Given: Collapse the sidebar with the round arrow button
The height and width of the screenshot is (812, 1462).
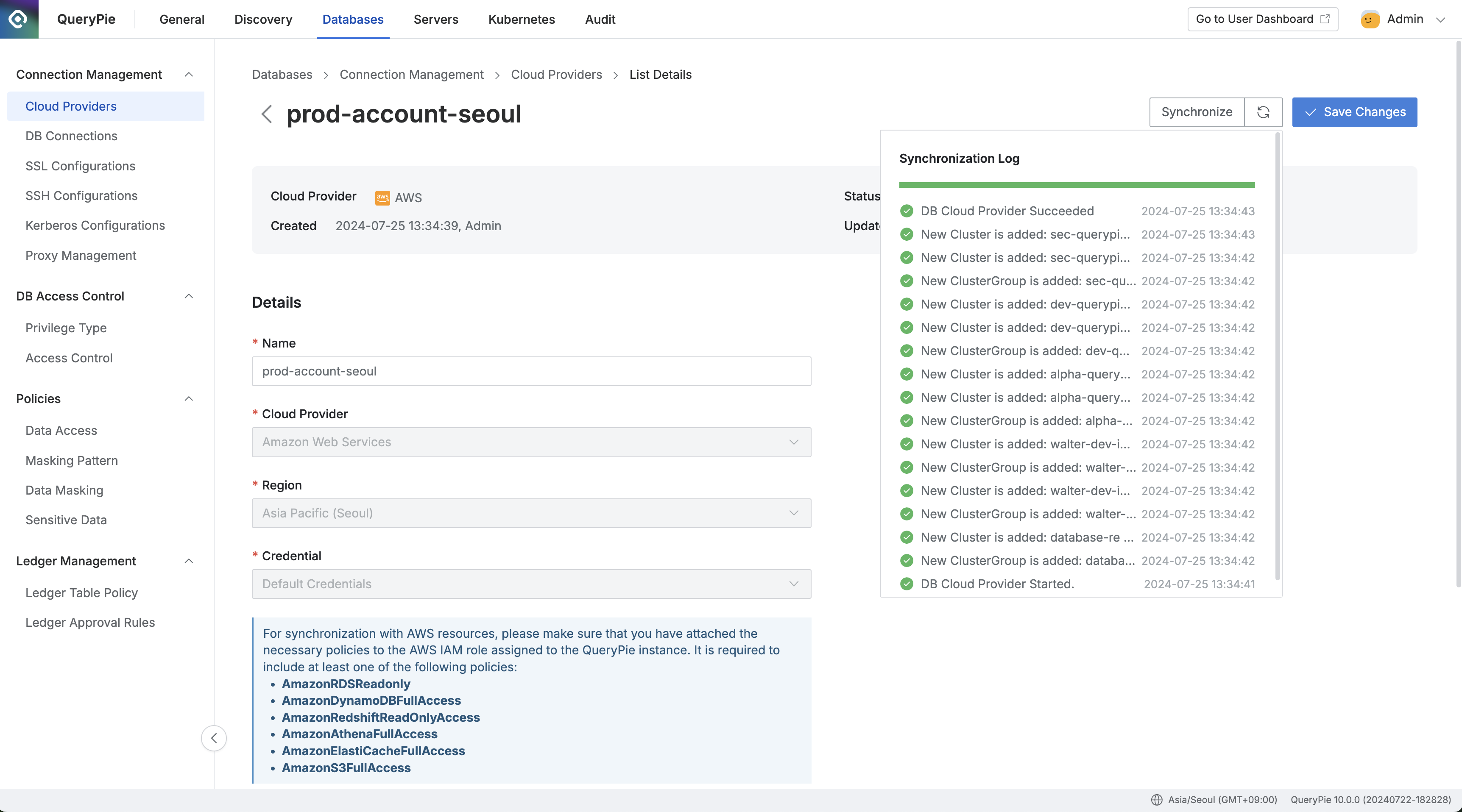Looking at the screenshot, I should pos(214,738).
